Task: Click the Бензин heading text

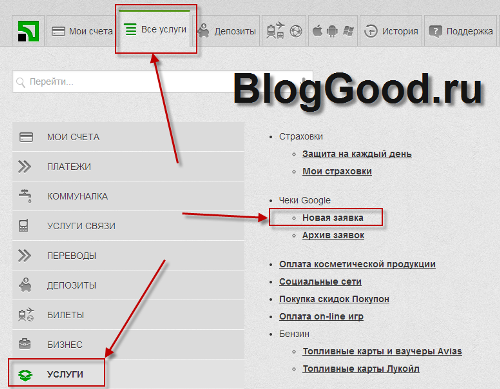Action: (294, 334)
